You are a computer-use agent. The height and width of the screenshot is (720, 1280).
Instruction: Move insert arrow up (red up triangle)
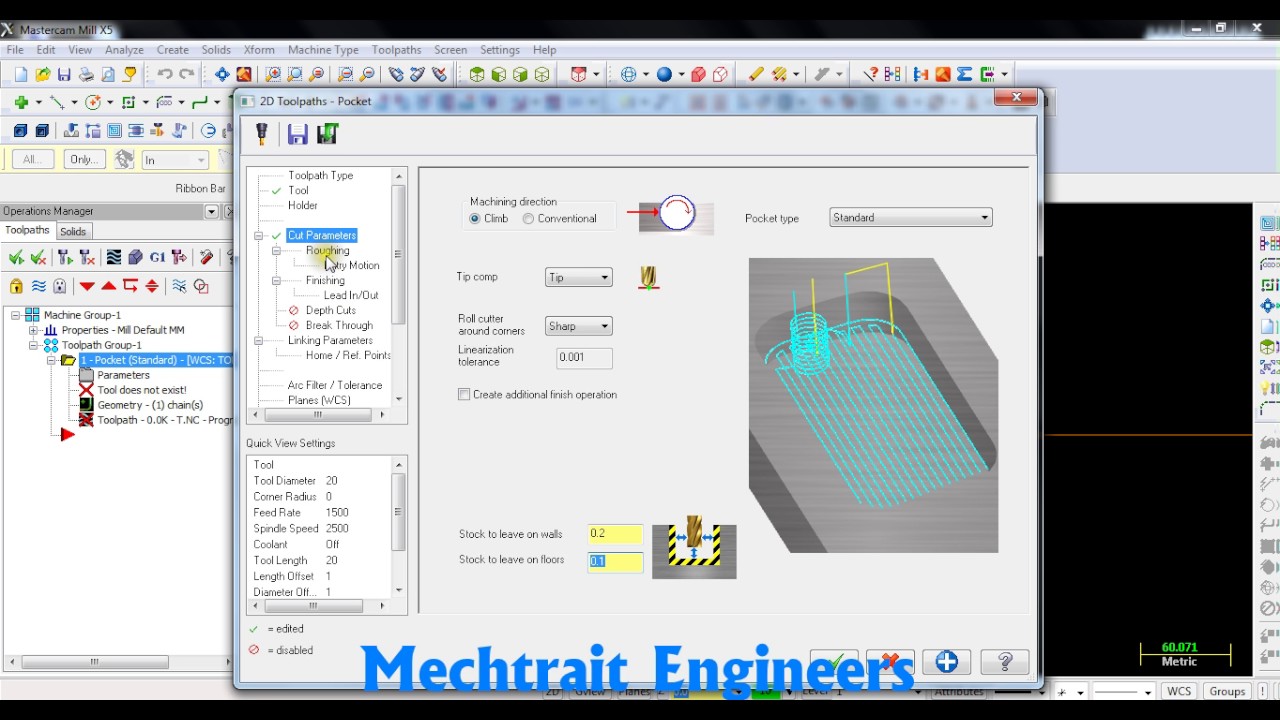click(109, 286)
